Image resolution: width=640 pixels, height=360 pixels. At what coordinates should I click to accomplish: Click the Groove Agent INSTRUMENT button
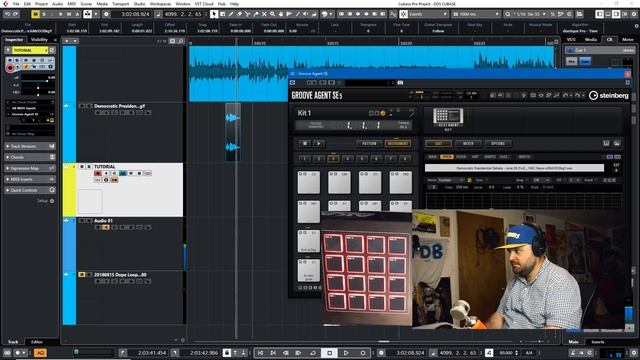pyautogui.click(x=398, y=144)
